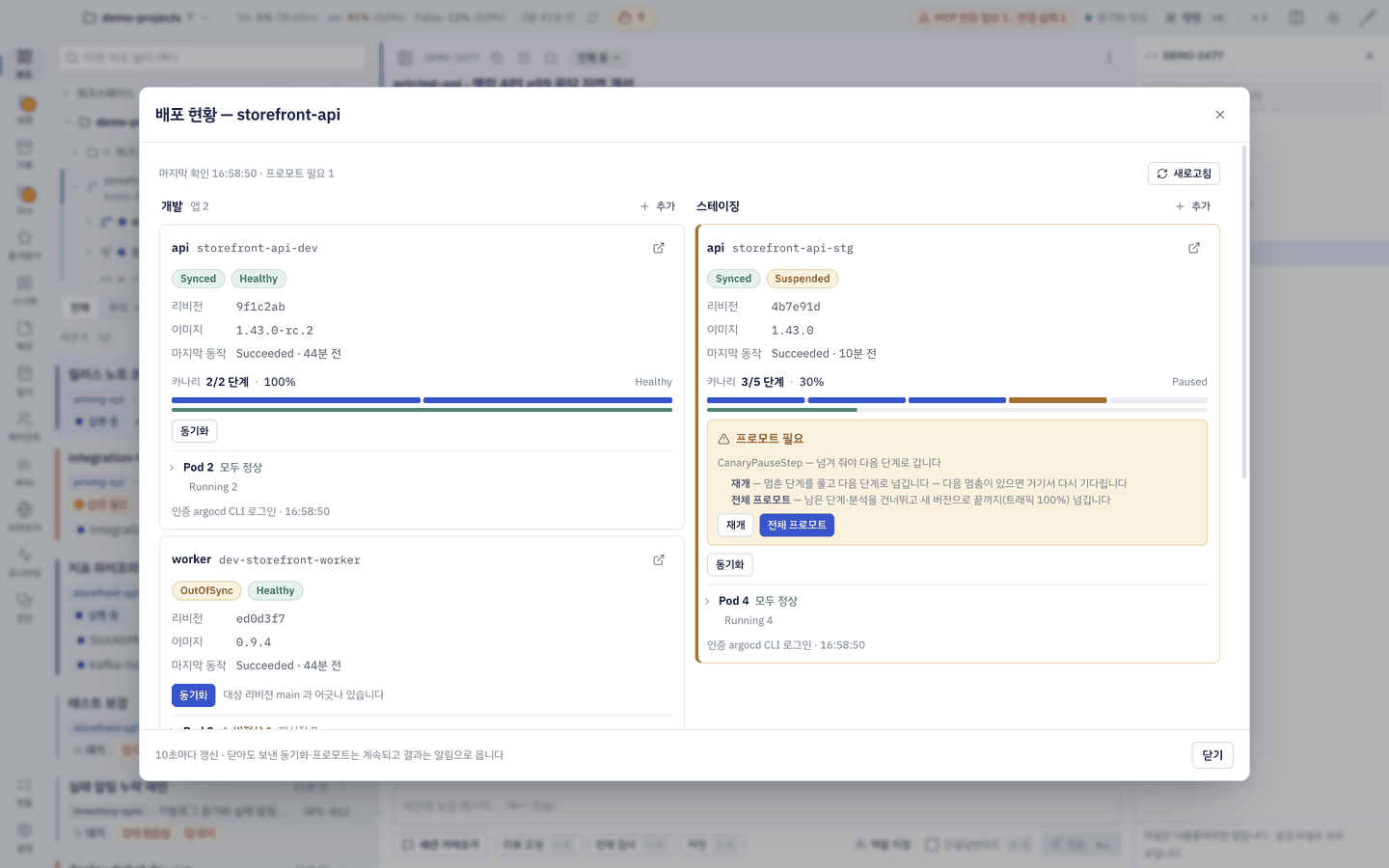Click revision ed0d3f7

[260, 618]
